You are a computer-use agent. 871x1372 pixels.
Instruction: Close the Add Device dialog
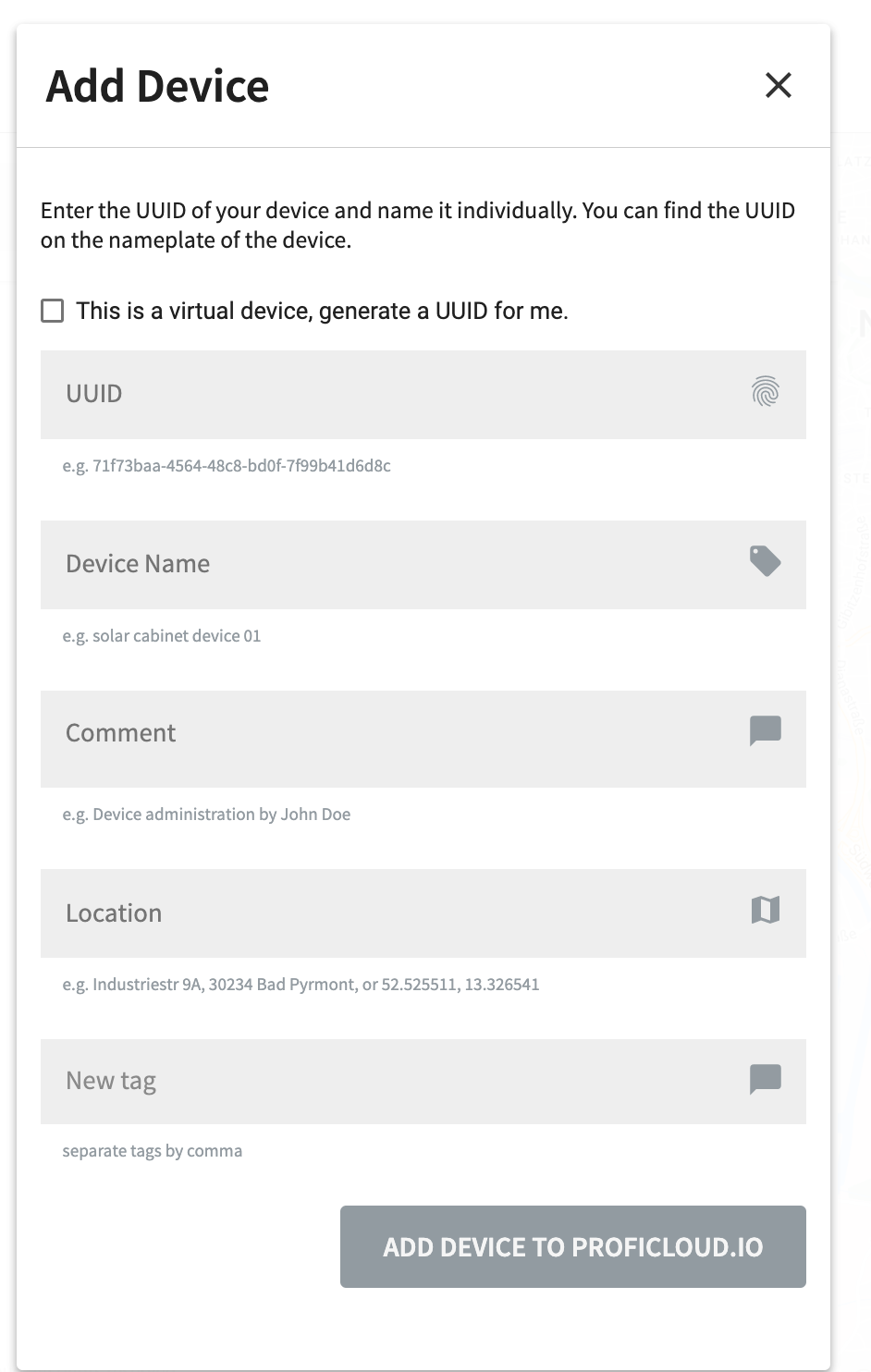coord(779,85)
